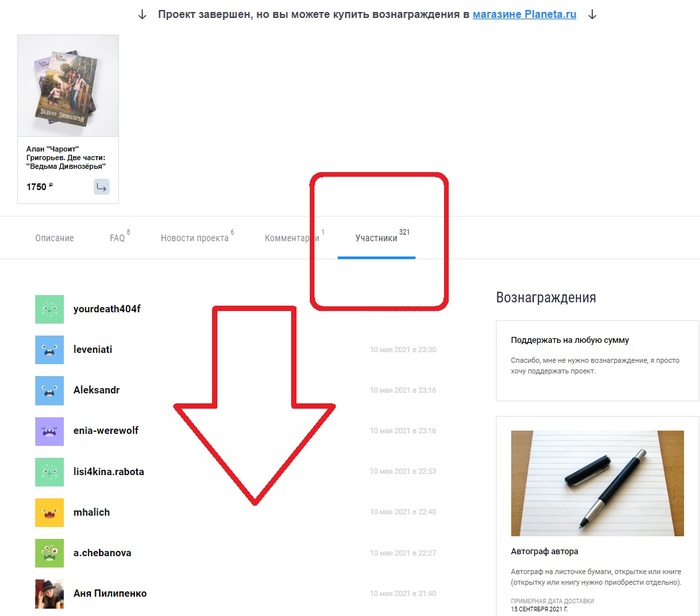Viewport: 700px width, 616px height.
Task: Open yourdeath404f profile name
Action: [107, 309]
